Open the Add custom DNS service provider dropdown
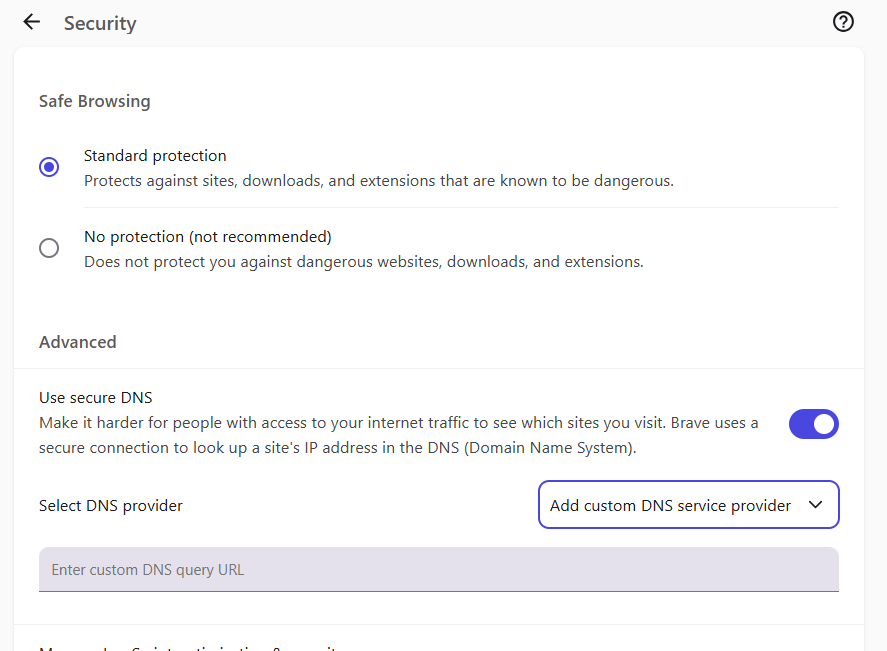Screen dimensions: 887x651 click(688, 505)
